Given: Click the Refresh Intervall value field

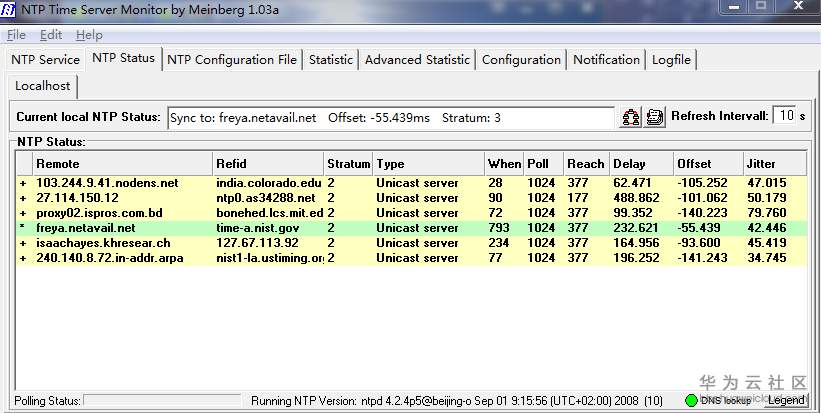Looking at the screenshot, I should click(x=784, y=116).
